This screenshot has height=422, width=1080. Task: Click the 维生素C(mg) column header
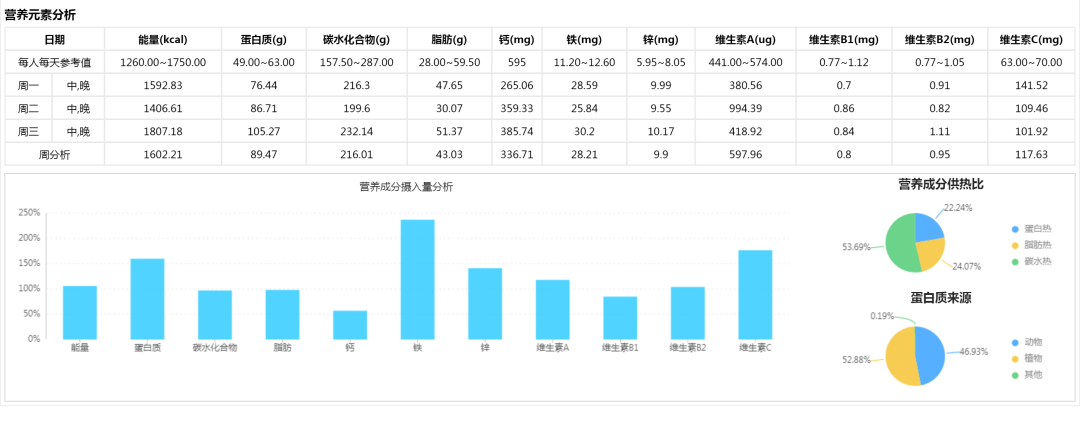(x=1031, y=39)
